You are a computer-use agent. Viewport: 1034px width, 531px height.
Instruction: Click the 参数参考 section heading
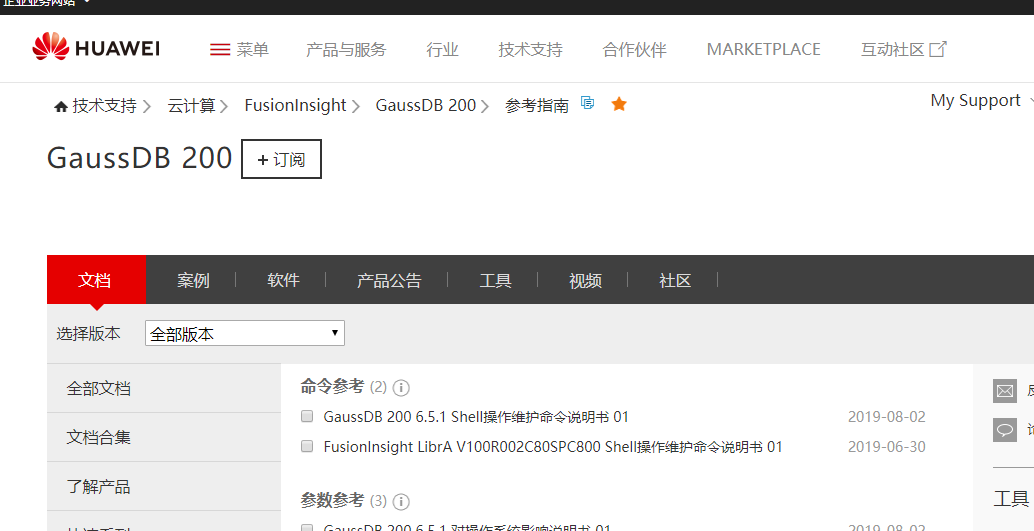coord(332,501)
